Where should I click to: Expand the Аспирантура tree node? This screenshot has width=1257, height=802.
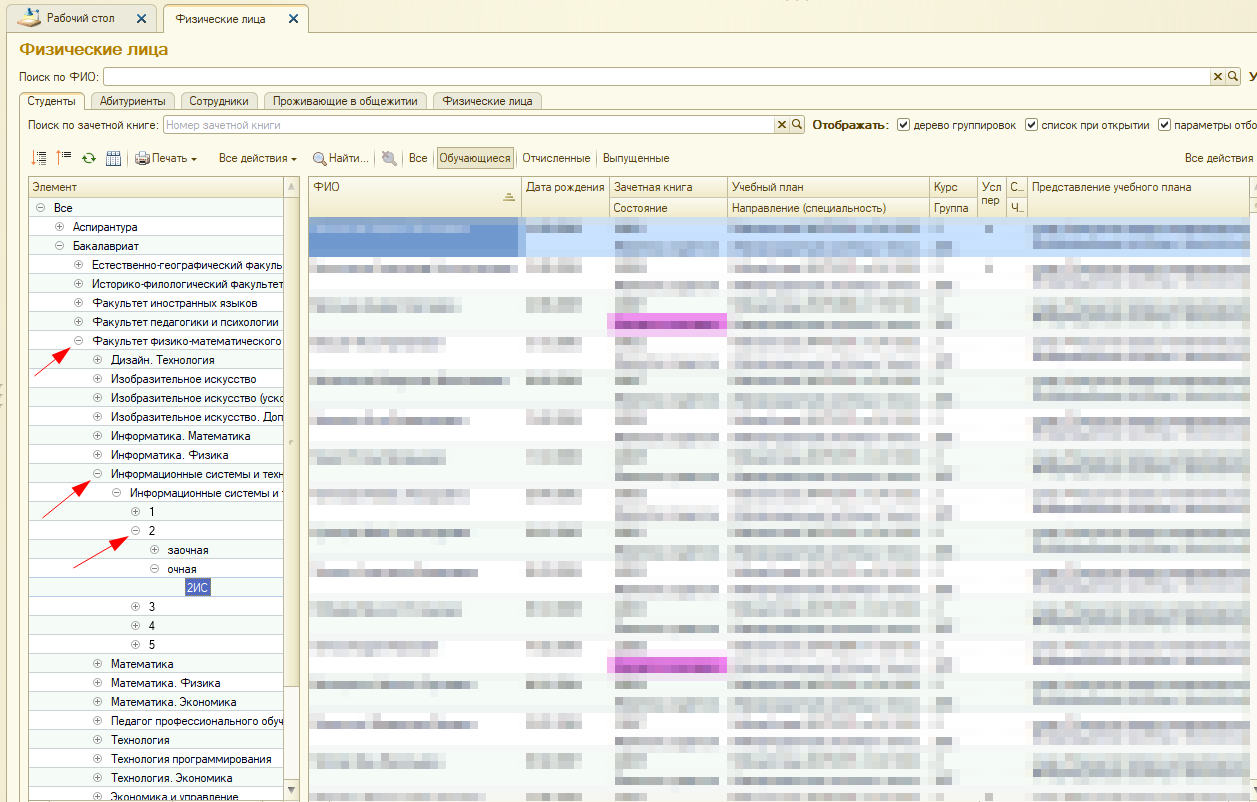tap(60, 227)
